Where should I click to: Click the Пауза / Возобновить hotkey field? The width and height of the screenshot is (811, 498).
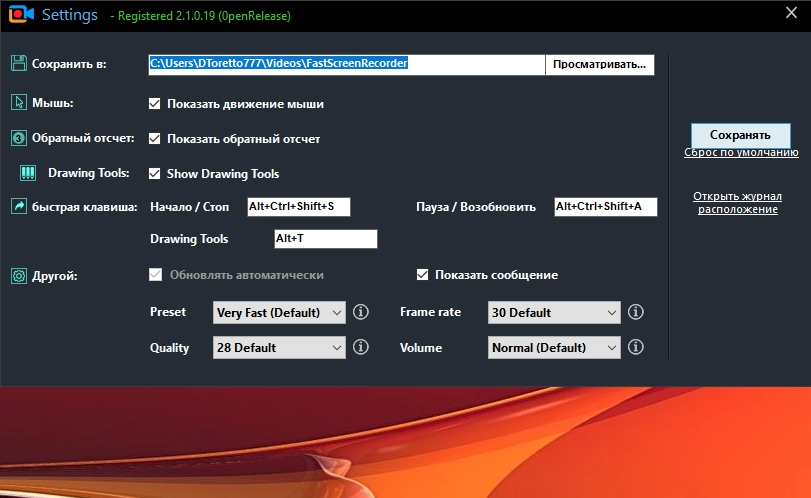(606, 206)
